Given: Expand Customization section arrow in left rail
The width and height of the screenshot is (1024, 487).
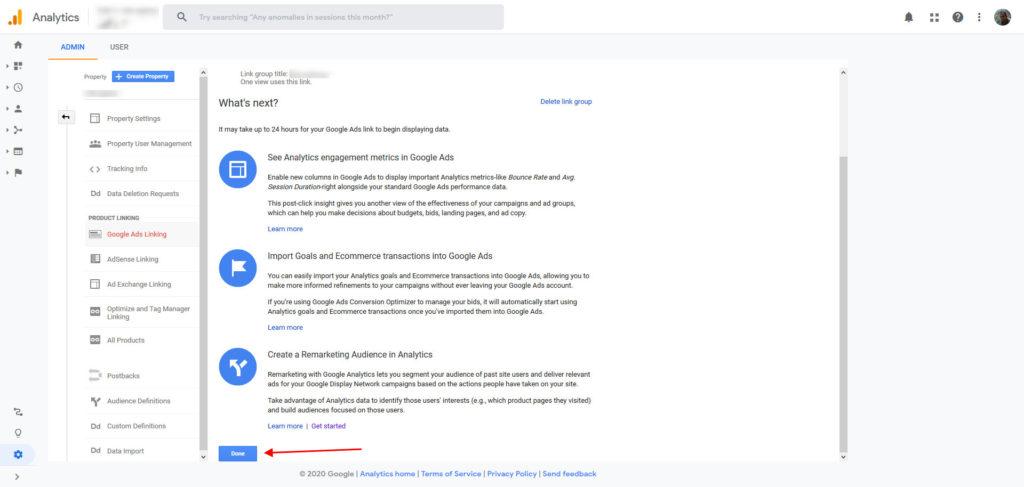Looking at the screenshot, I should 7,66.
